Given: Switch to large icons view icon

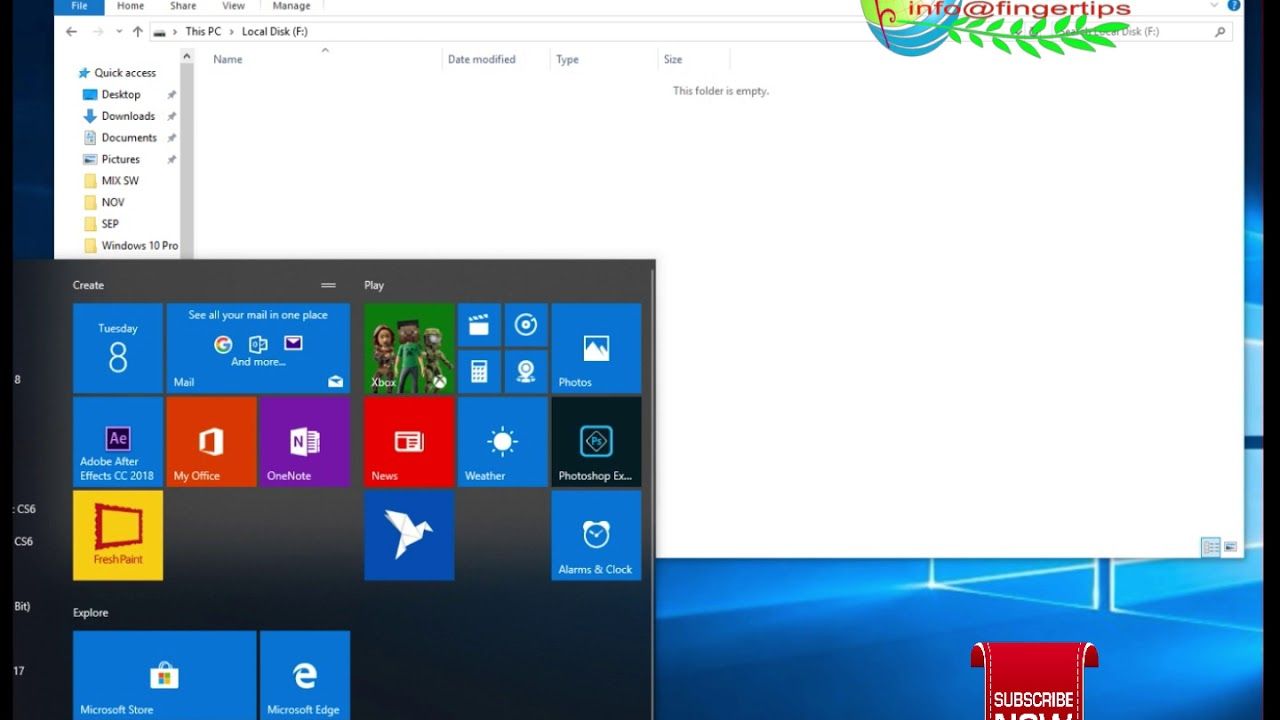Looking at the screenshot, I should point(1230,547).
